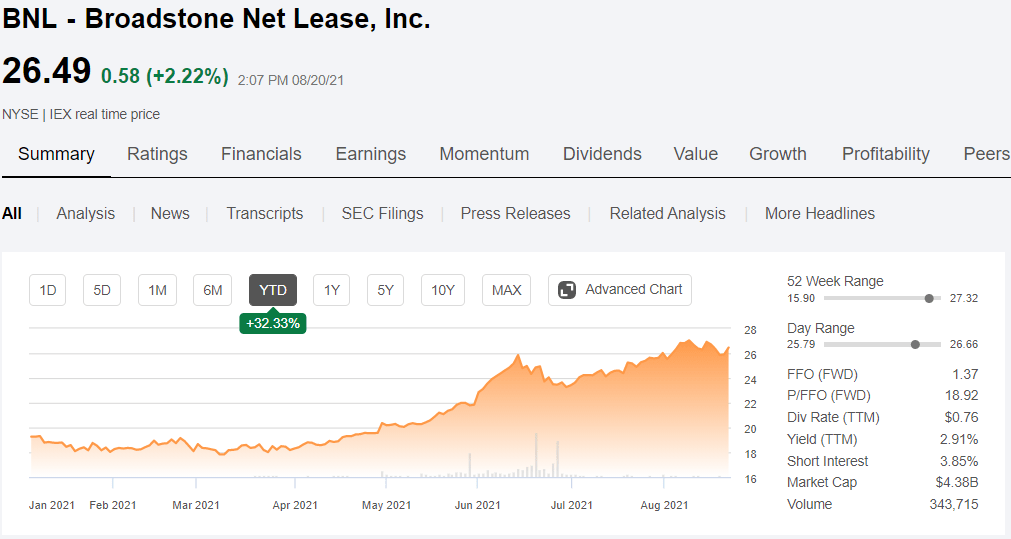1011x539 pixels.
Task: Click the P/FFO (FWD) value 18.92
Action: click(x=961, y=395)
